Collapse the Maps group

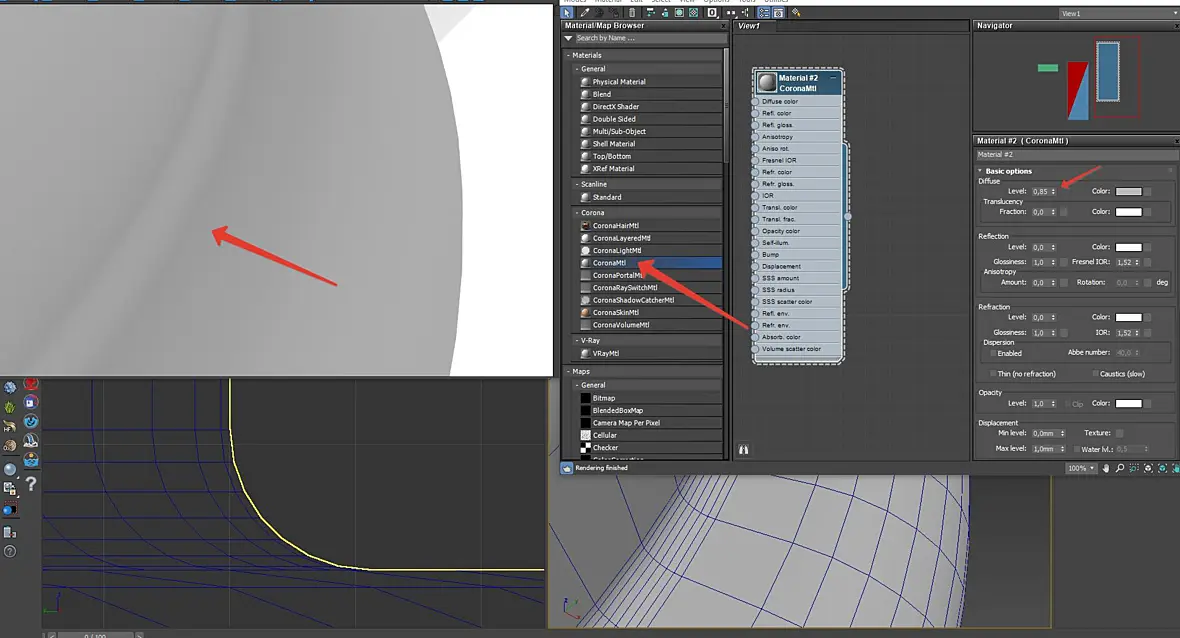(x=568, y=372)
